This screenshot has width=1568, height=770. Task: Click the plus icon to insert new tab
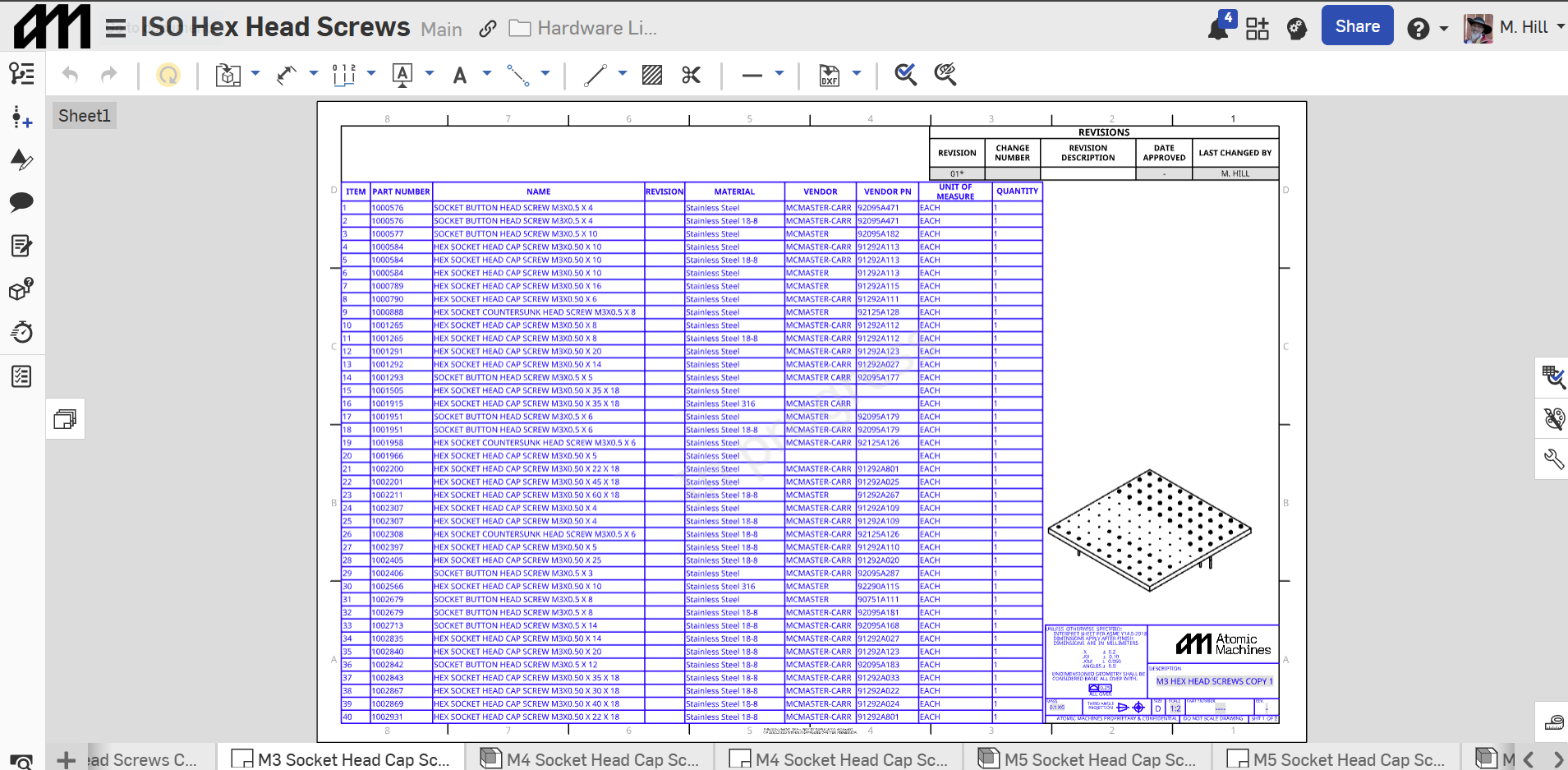pos(67,760)
